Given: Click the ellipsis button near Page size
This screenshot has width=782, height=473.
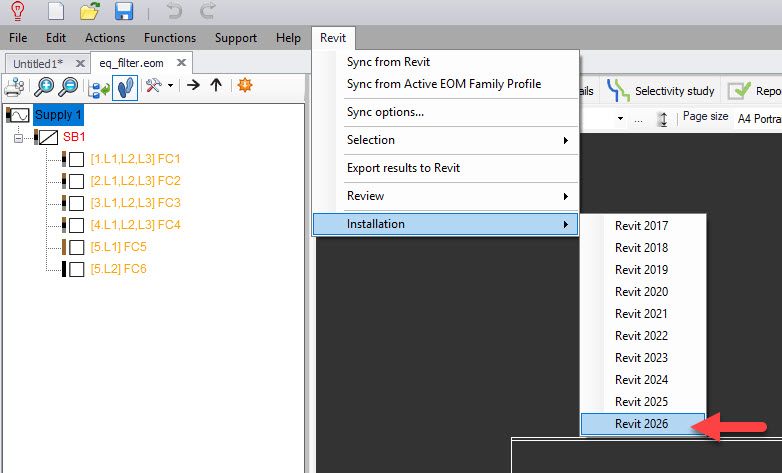Looking at the screenshot, I should 638,120.
